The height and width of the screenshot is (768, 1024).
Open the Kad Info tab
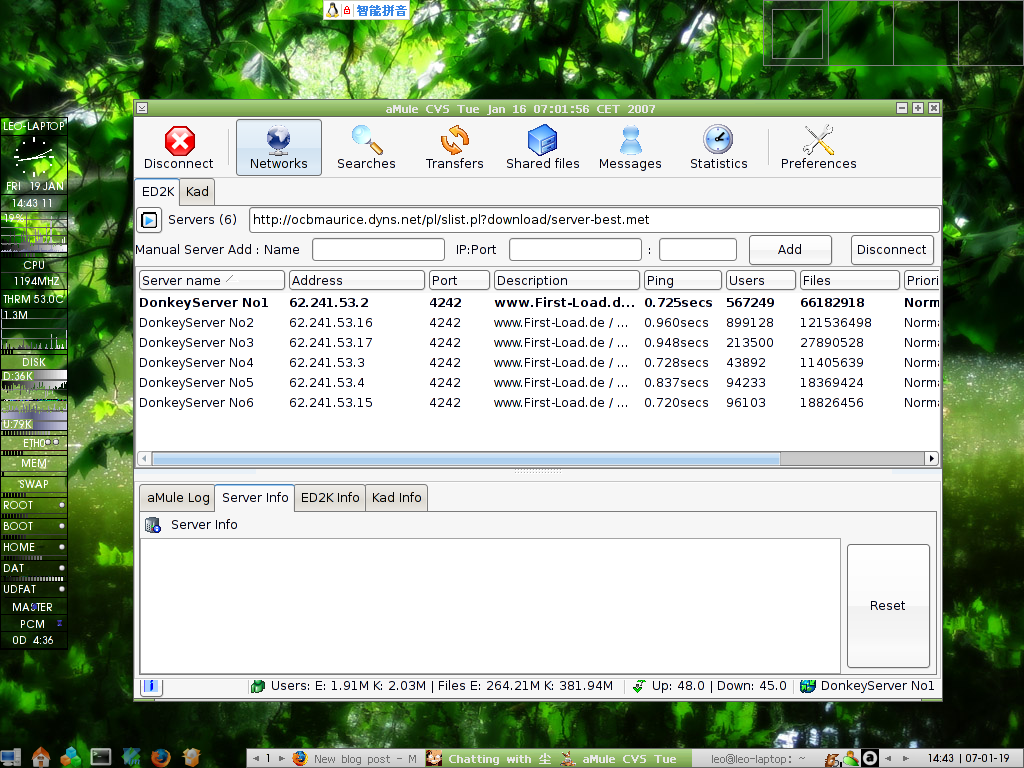pos(396,498)
